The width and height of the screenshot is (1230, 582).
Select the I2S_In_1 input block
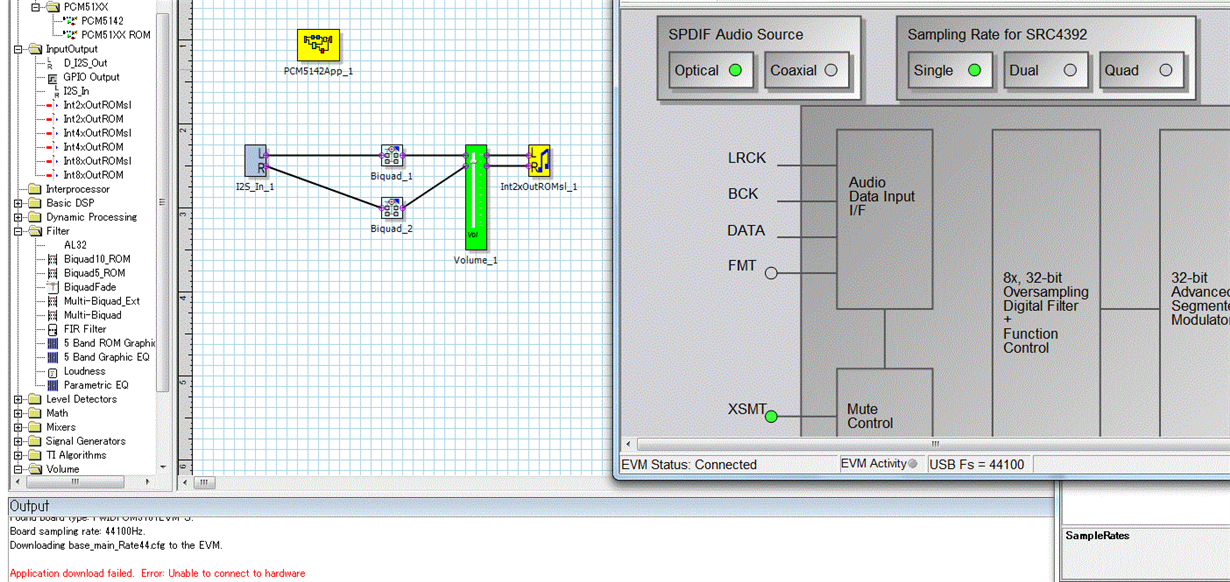257,161
